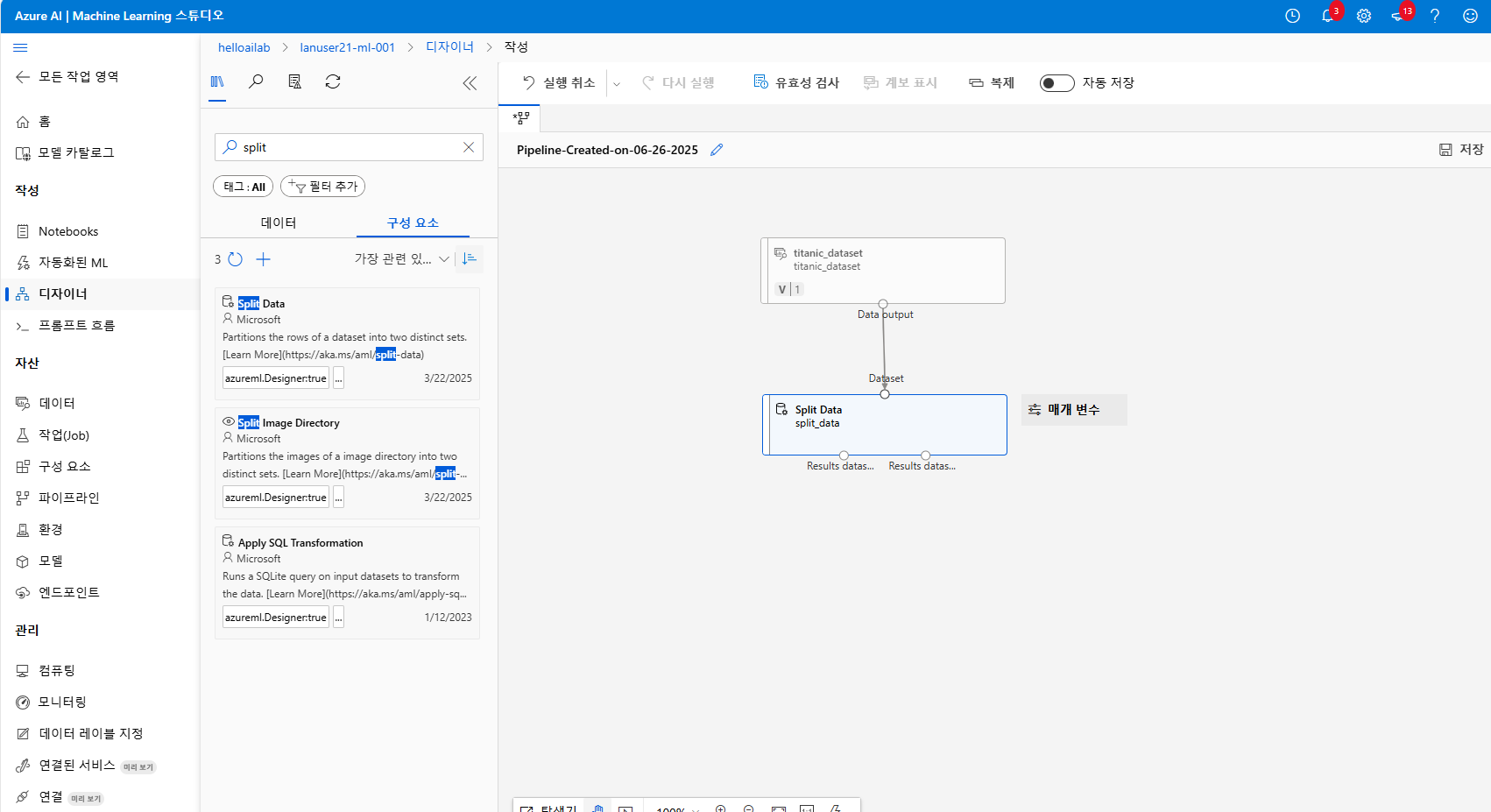
Task: Open the notifications bell
Action: (x=1328, y=16)
